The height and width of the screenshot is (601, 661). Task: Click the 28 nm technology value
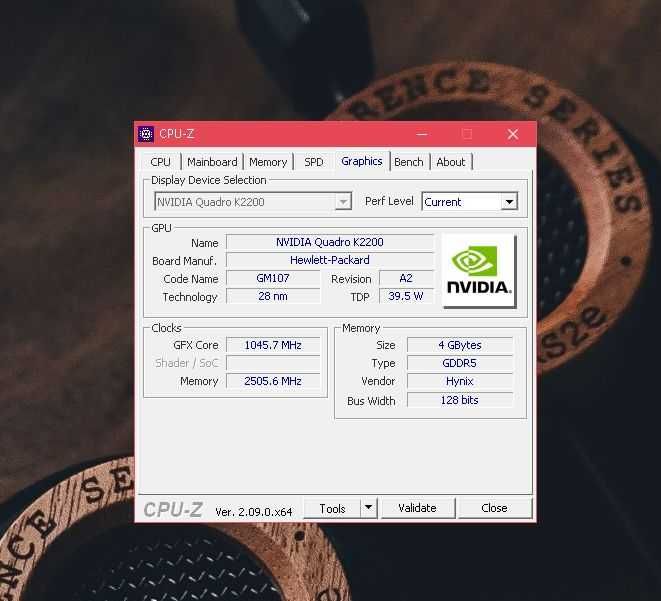pos(273,296)
